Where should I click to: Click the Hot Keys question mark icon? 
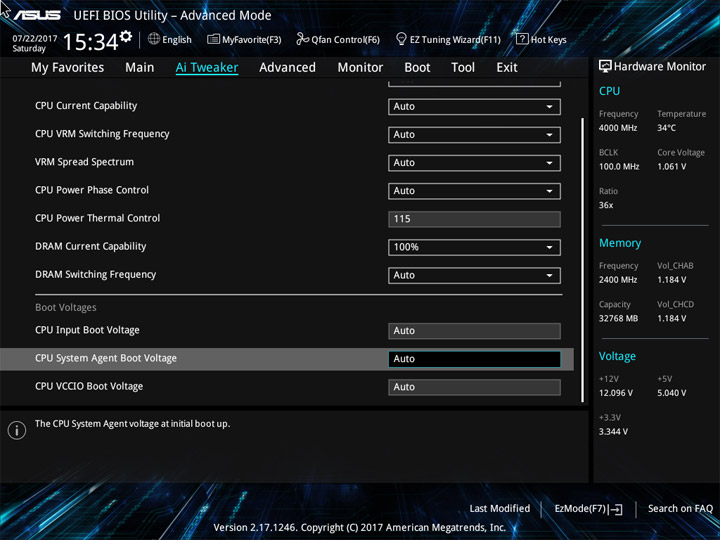(522, 39)
